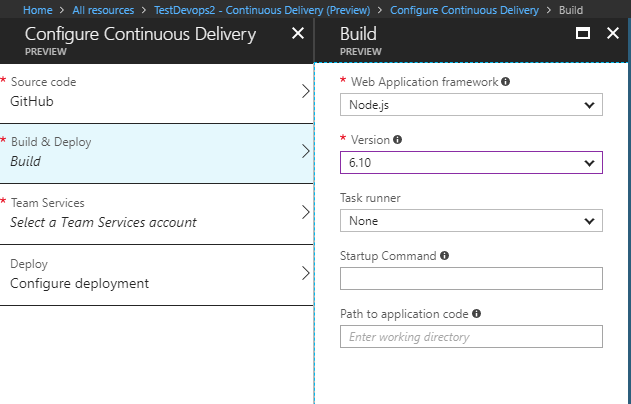Screen dimensions: 631x404
Task: Click info icon beside Web Application framework
Action: point(505,82)
